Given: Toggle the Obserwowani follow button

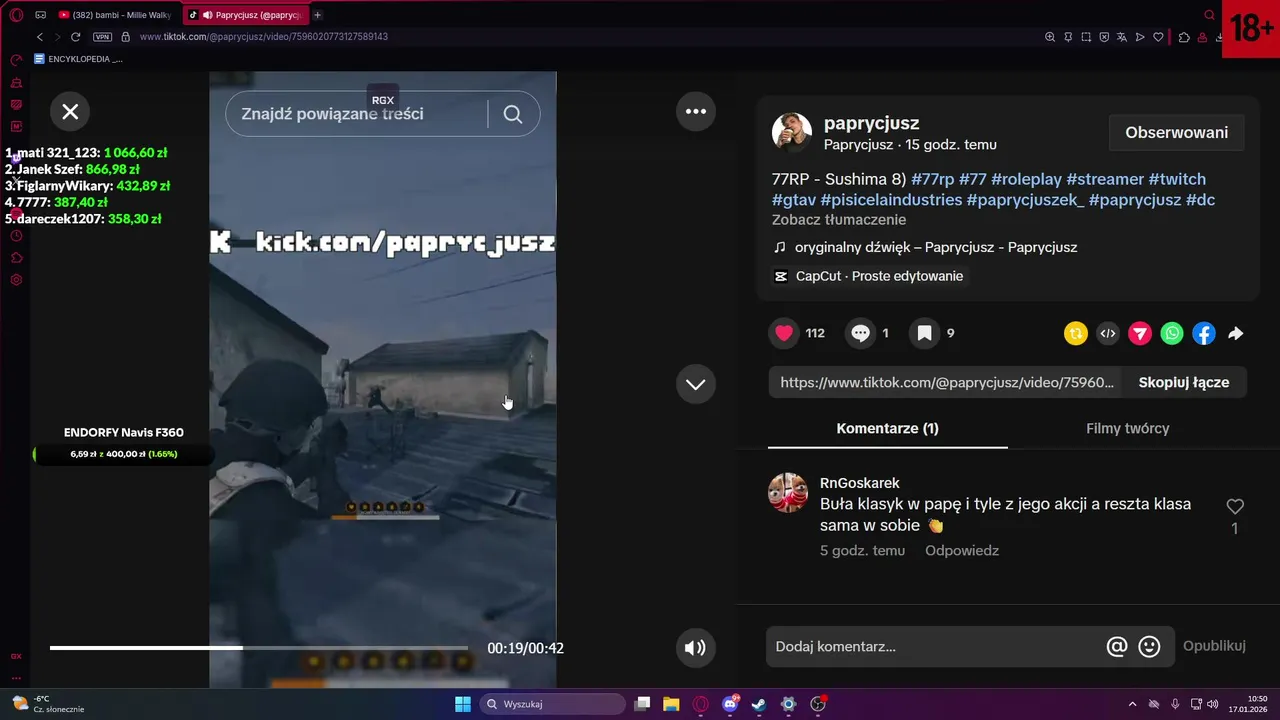Looking at the screenshot, I should coord(1177,133).
